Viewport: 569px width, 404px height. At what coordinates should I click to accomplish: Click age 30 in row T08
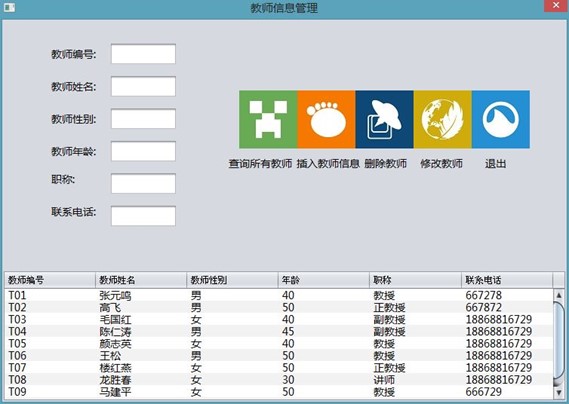click(x=288, y=380)
